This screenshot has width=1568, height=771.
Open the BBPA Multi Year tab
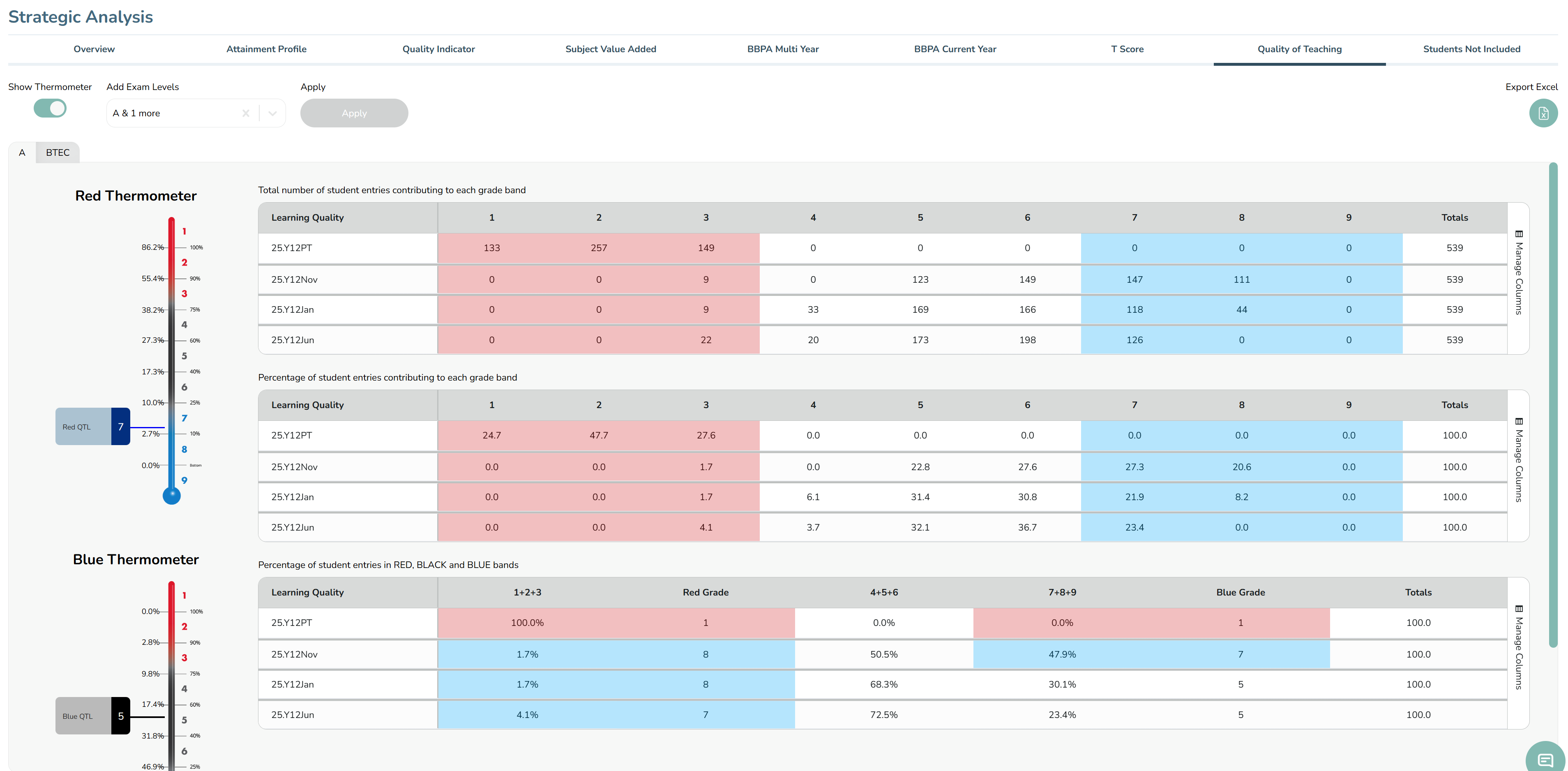tap(783, 49)
